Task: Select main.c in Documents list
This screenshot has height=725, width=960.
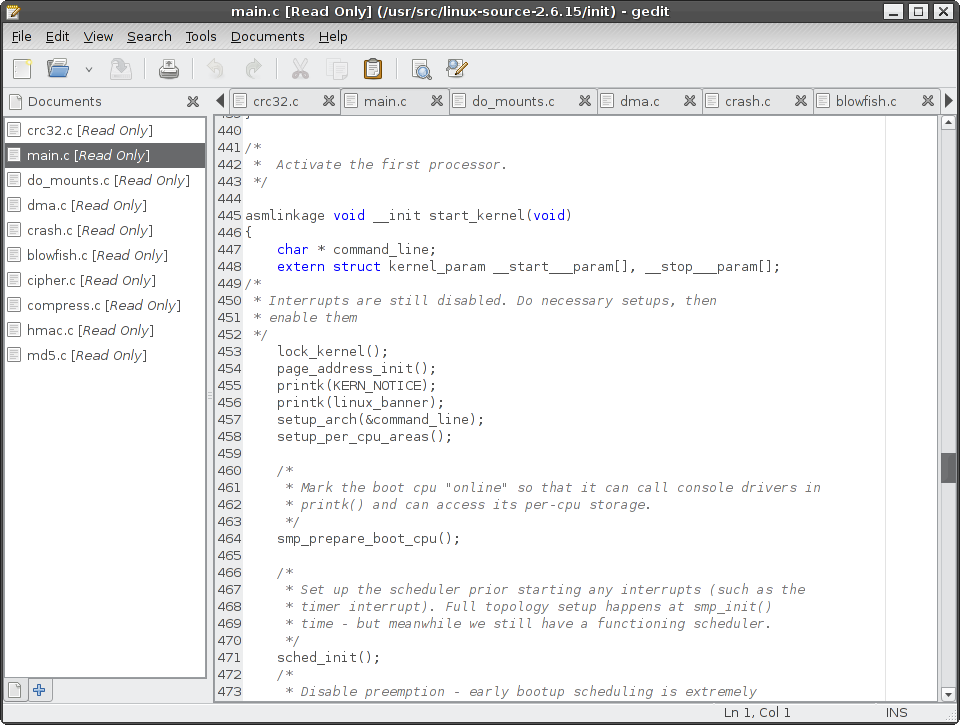Action: pyautogui.click(x=105, y=156)
